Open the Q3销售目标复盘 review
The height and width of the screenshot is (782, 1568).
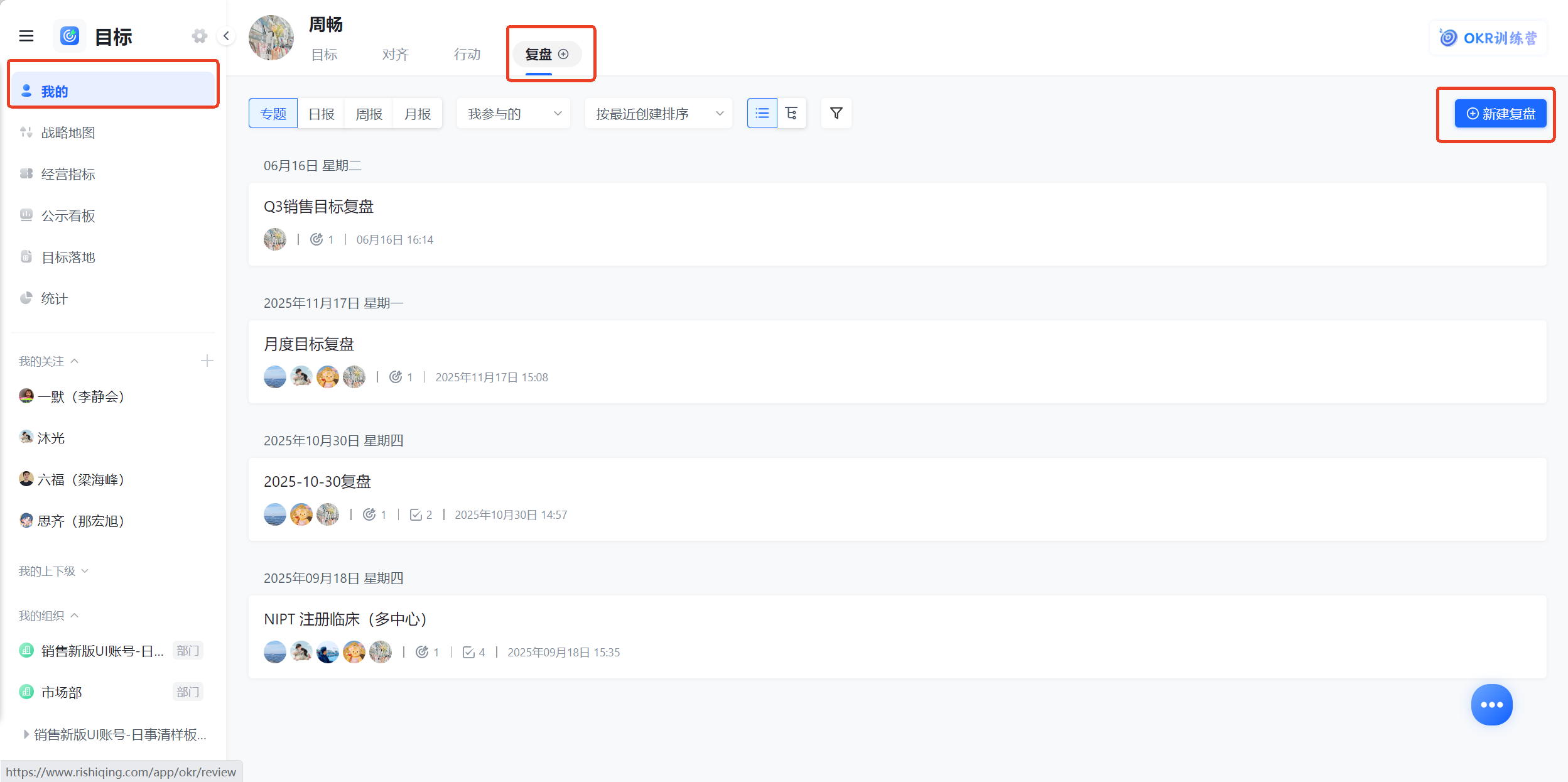[x=897, y=224]
